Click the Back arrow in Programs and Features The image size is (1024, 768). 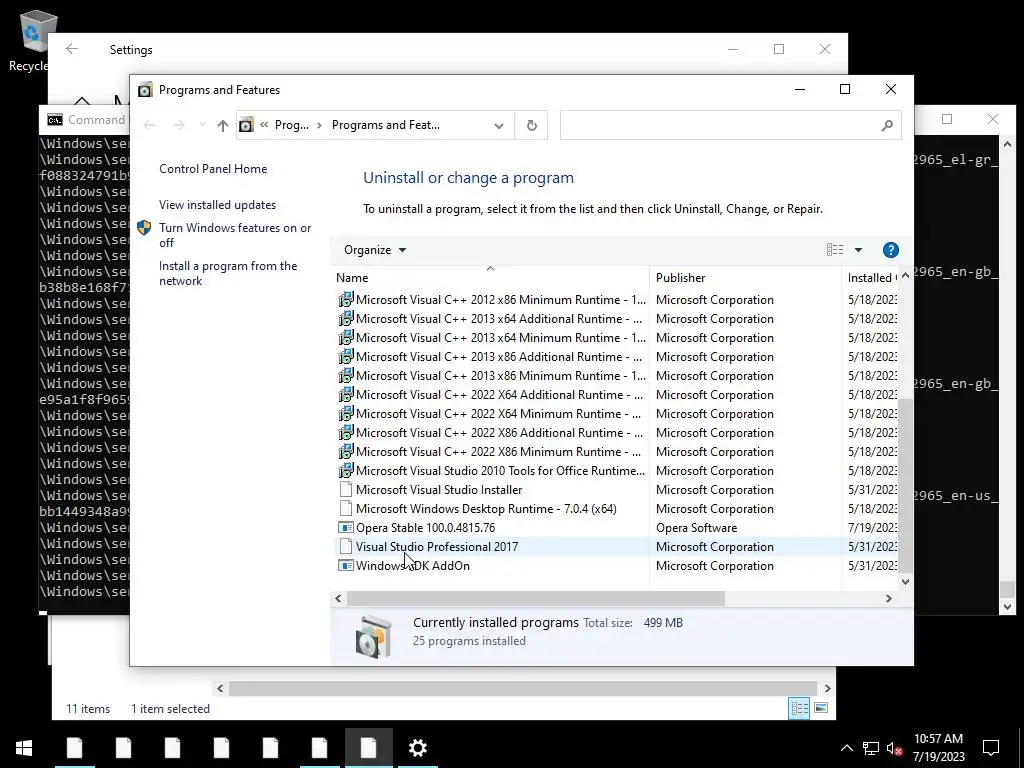click(149, 125)
